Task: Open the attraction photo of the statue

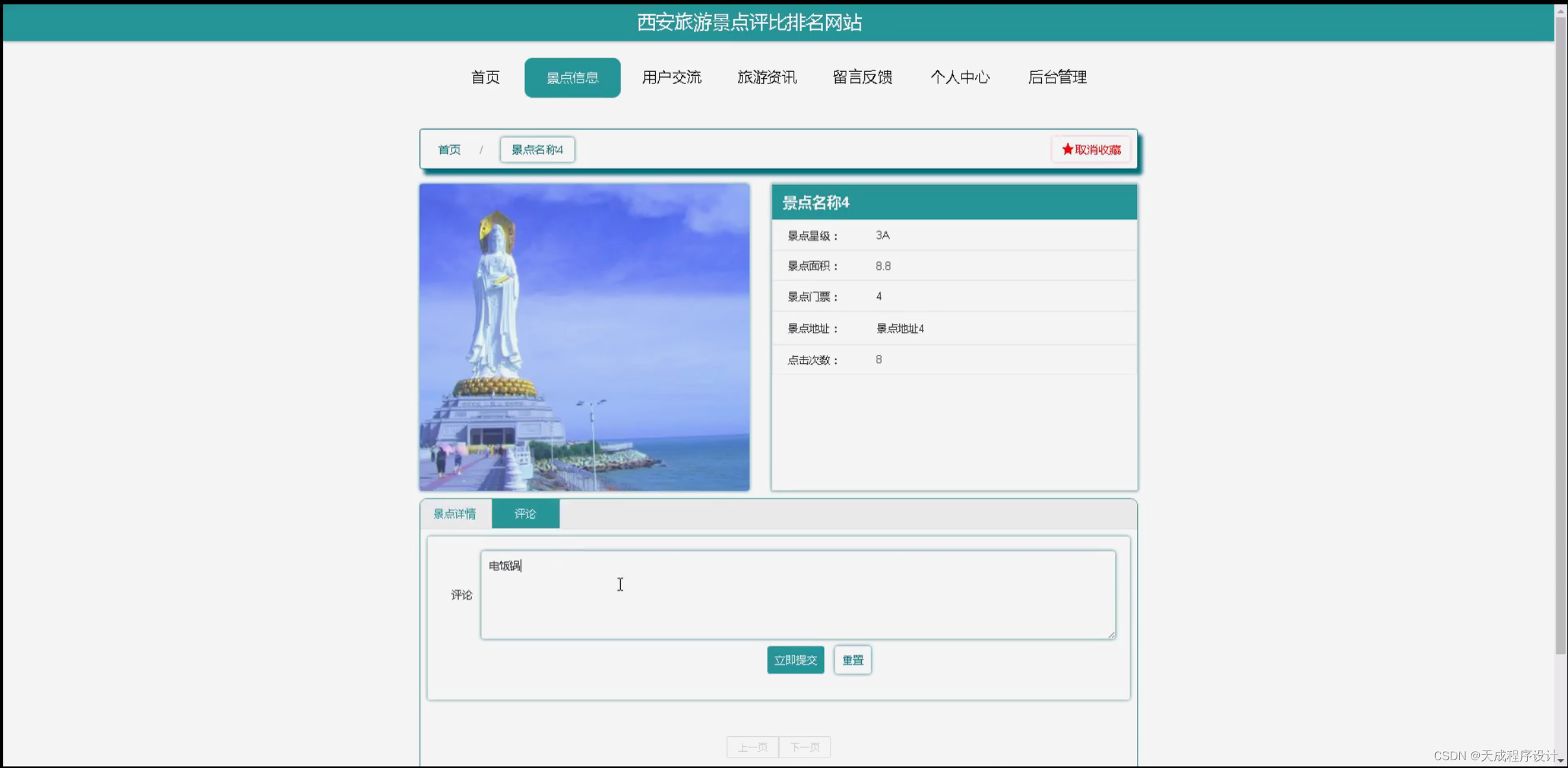Action: (584, 337)
